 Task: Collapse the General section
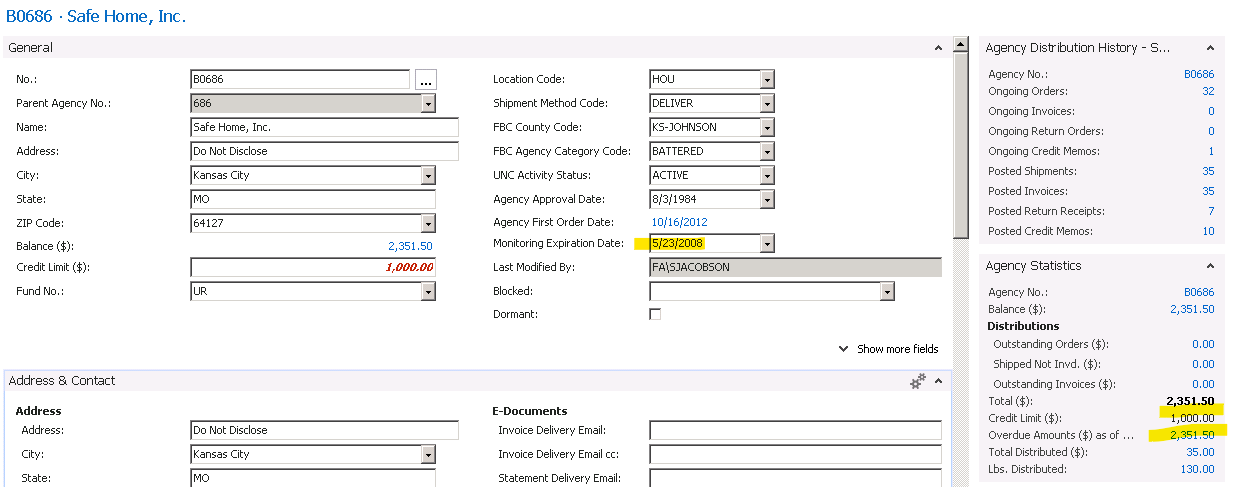(937, 48)
